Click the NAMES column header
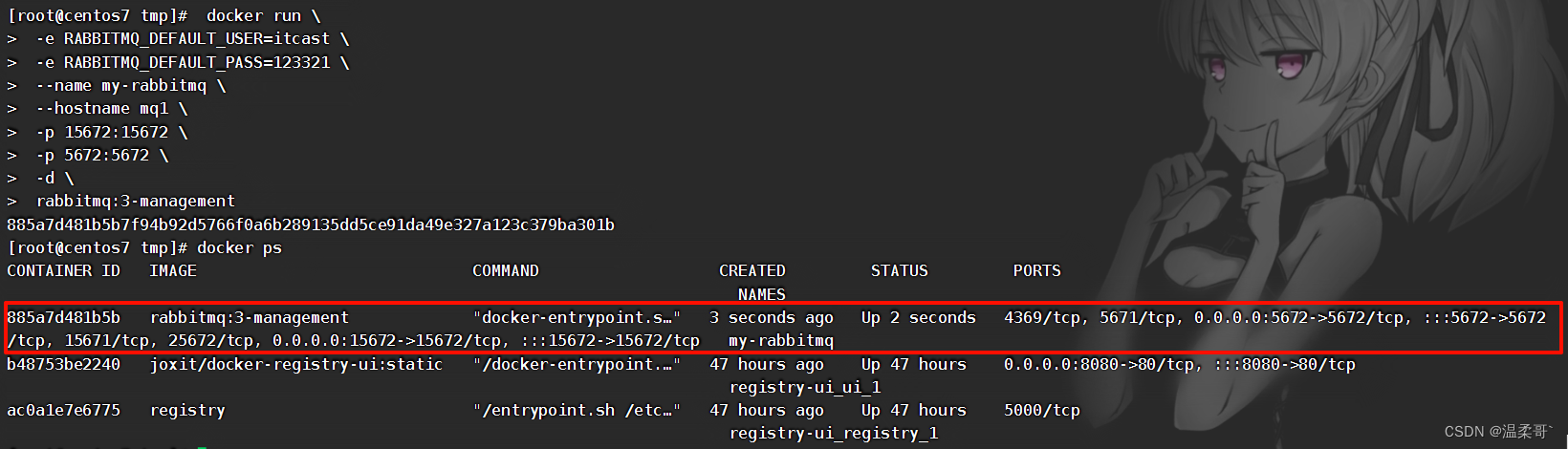Viewport: 1568px width, 449px height. point(762,294)
